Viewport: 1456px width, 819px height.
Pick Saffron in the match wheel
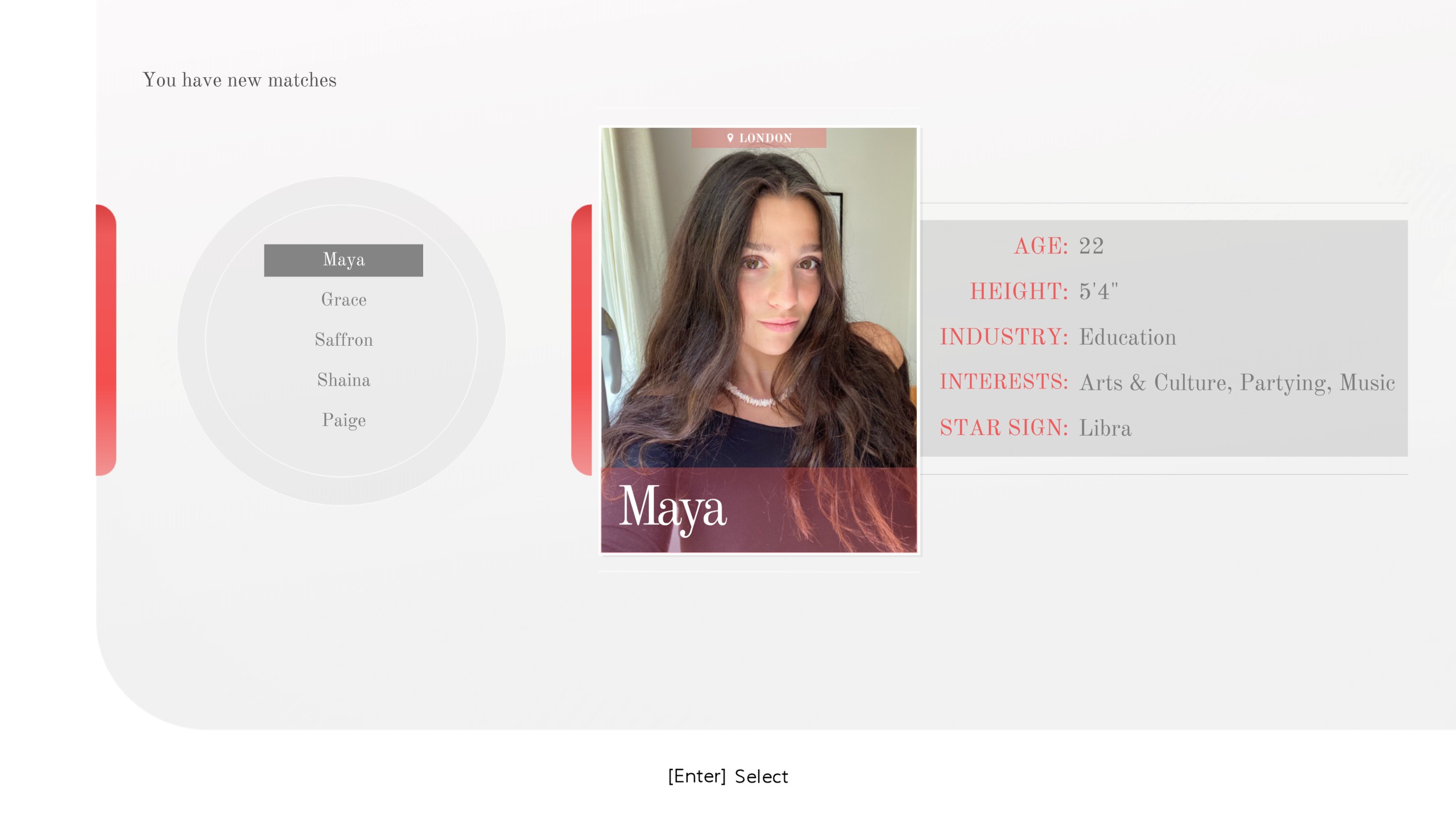tap(344, 340)
